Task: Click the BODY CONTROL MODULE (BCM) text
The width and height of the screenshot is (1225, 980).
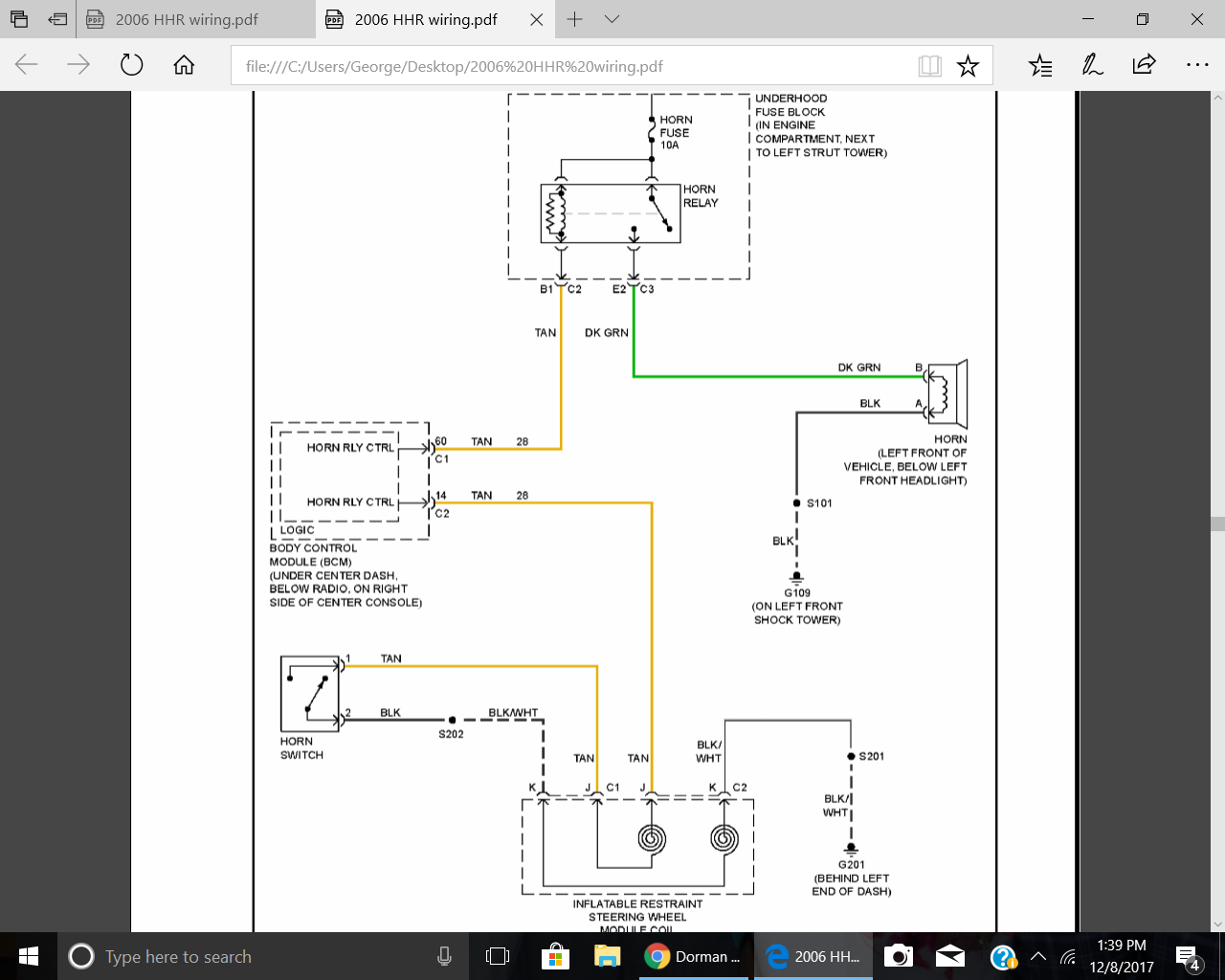Action: (x=313, y=555)
